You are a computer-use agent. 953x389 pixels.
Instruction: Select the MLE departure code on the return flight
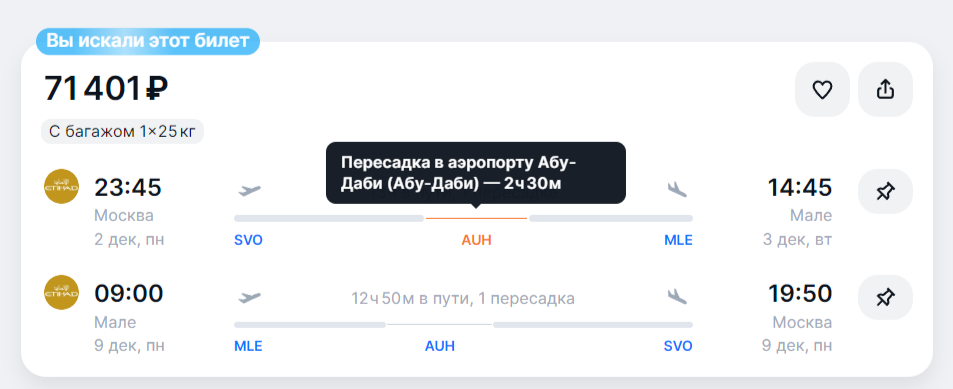pyautogui.click(x=248, y=346)
